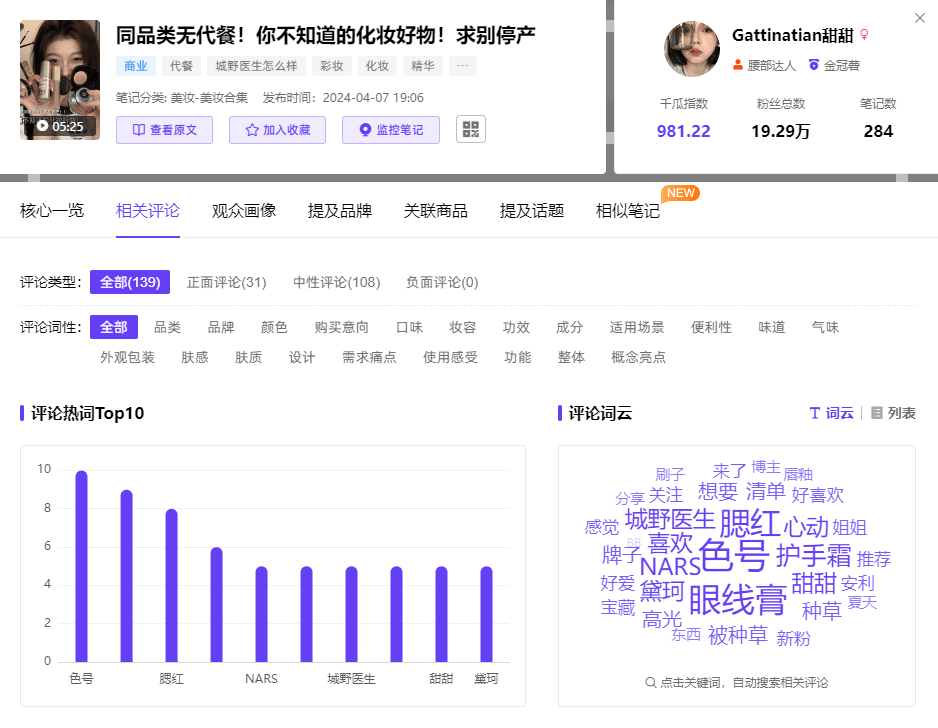Select 气味 word property filter
Screen dimensions: 938x728
pyautogui.click(x=825, y=327)
